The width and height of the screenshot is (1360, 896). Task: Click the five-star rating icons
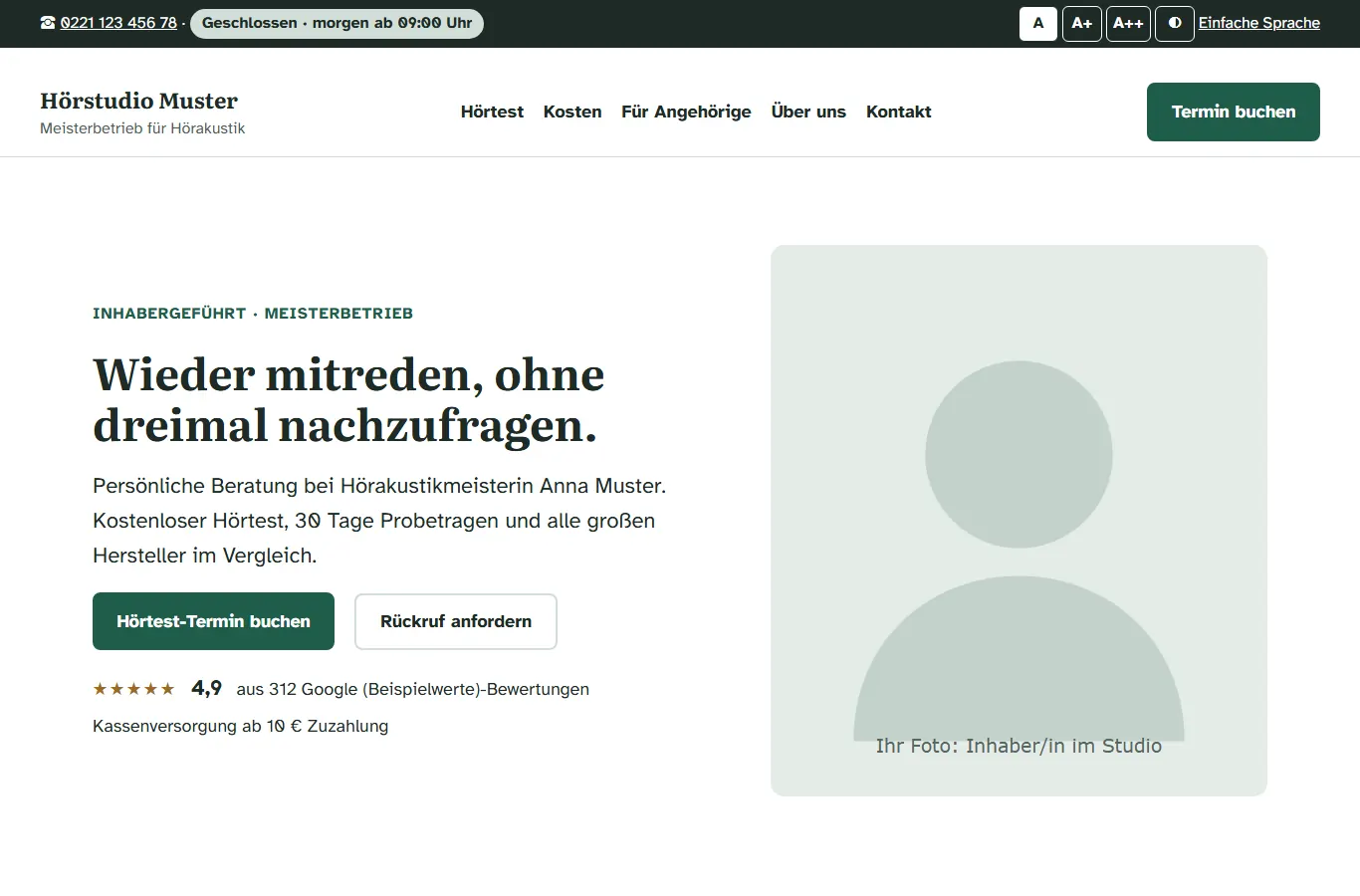click(x=133, y=689)
